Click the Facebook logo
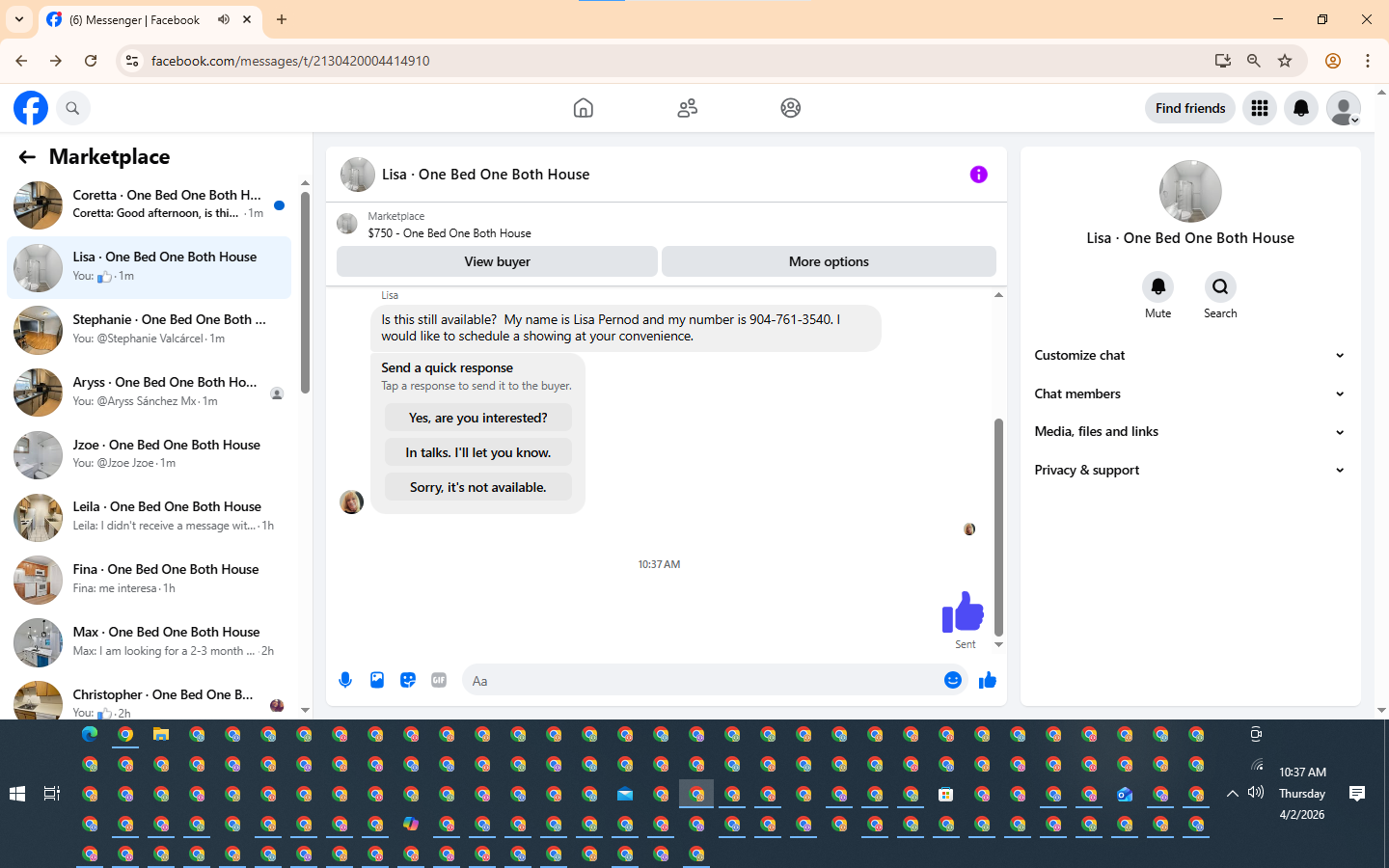The width and height of the screenshot is (1389, 868). pos(31,108)
